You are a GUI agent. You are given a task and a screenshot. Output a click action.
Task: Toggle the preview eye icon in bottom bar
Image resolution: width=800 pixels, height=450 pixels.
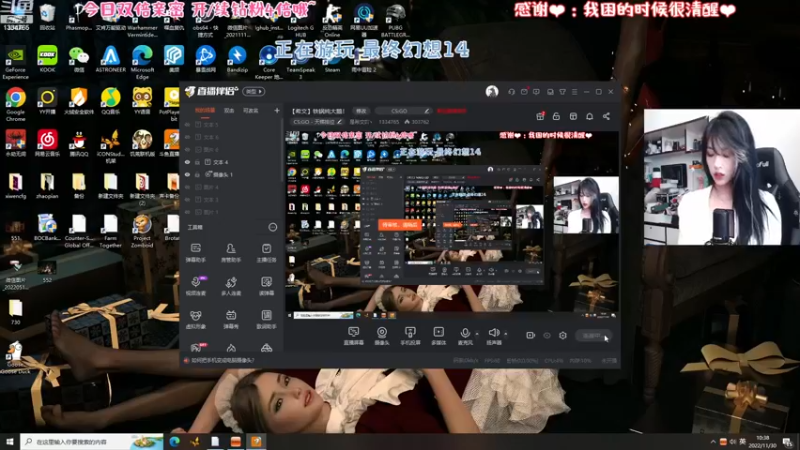click(547, 336)
